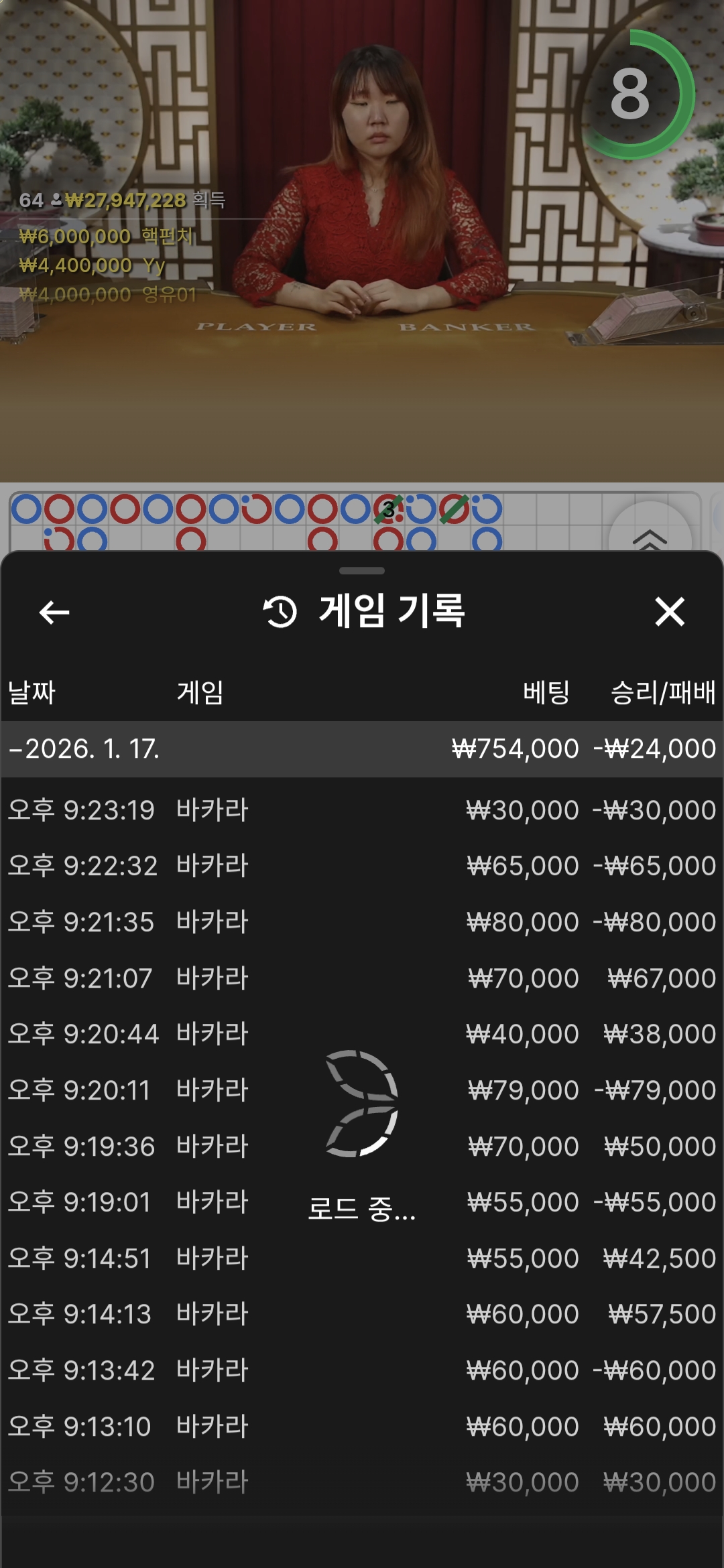
Task: Click the roadmap circle marked with 3
Action: pos(388,509)
